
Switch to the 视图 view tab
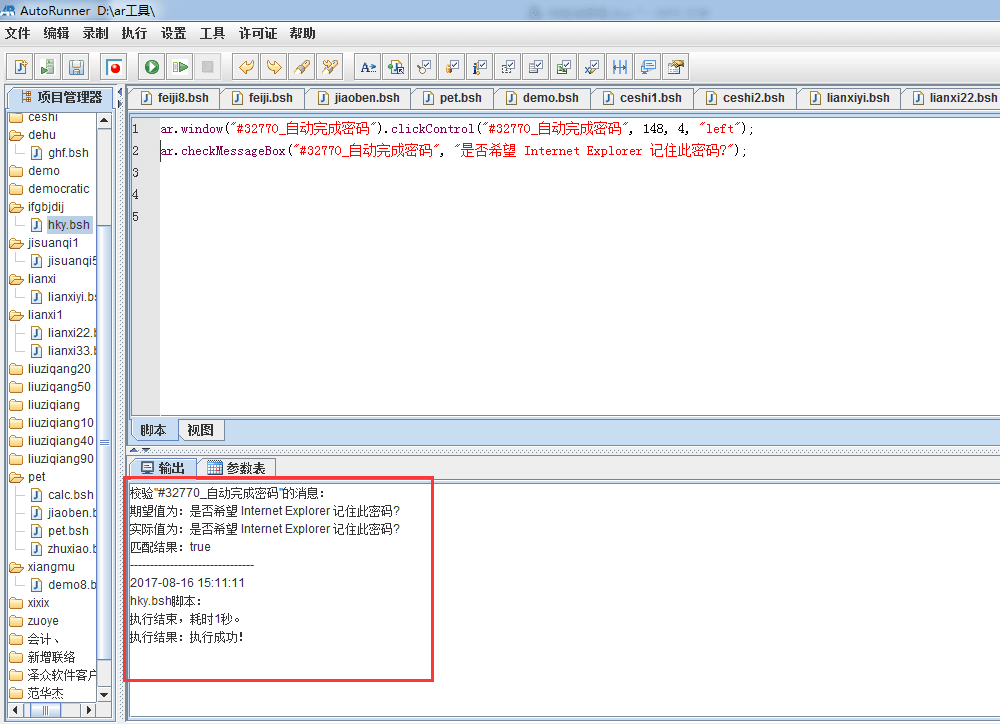pyautogui.click(x=200, y=430)
